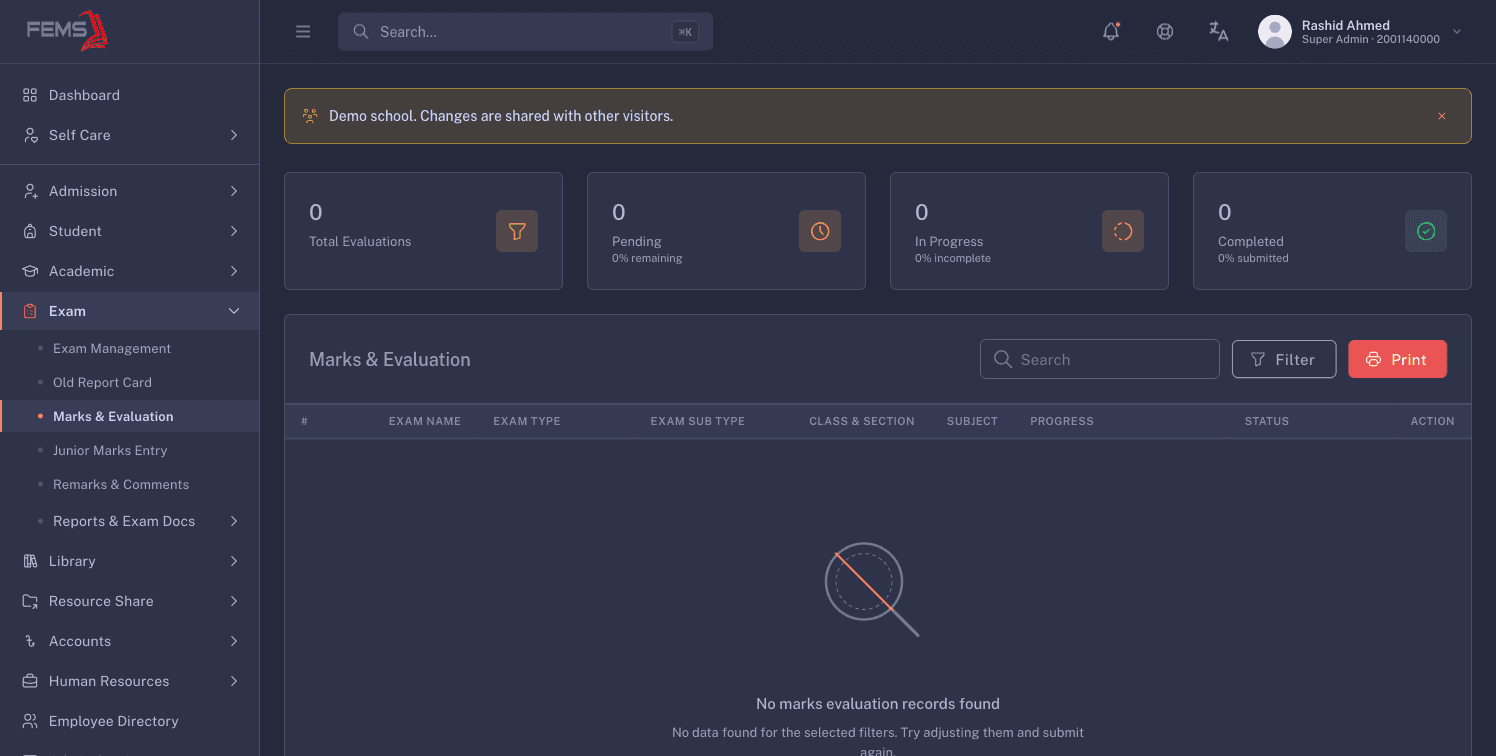This screenshot has width=1496, height=756.
Task: Click the Completed checkmark icon
Action: [x=1426, y=231]
